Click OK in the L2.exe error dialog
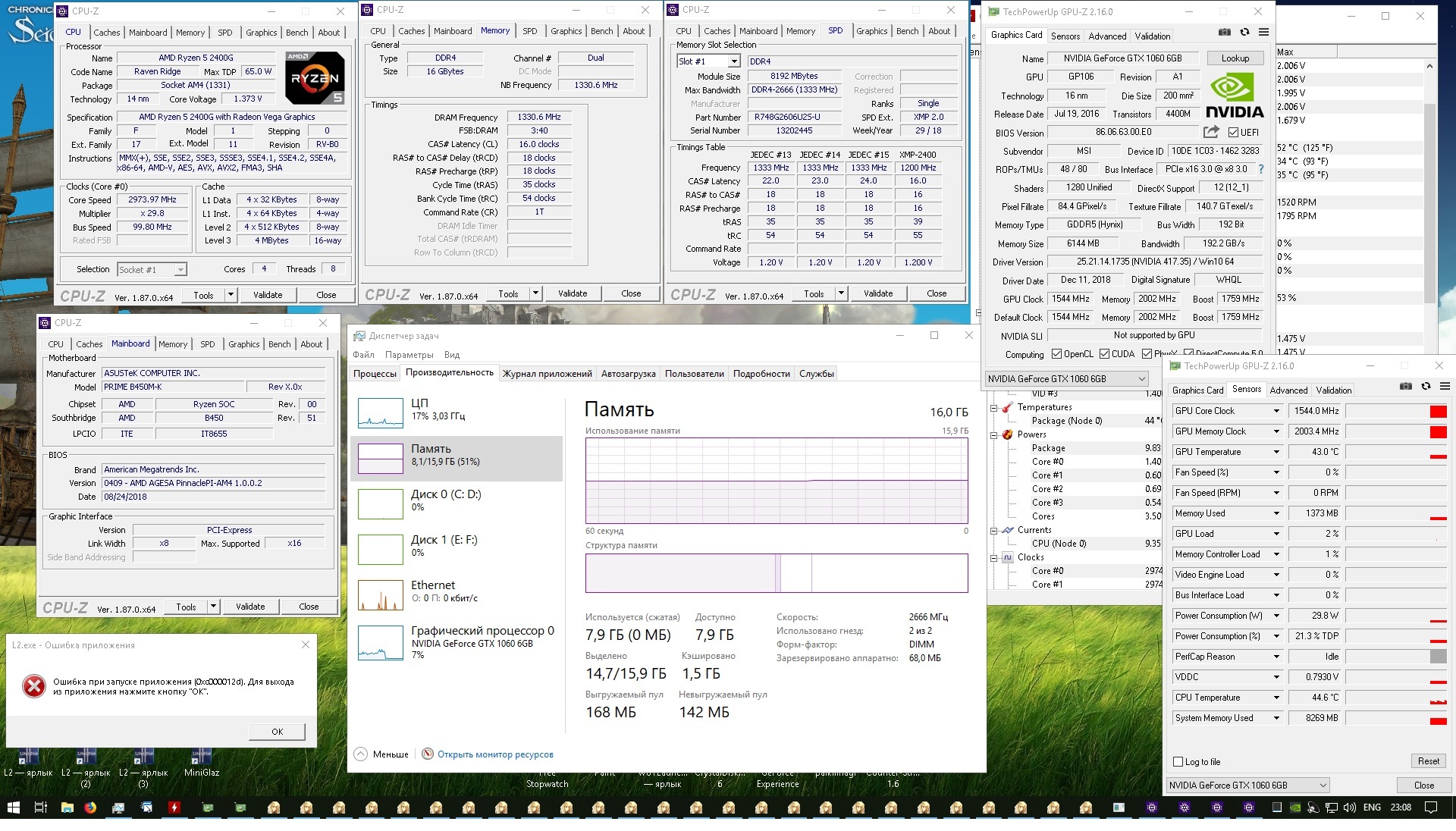This screenshot has height=831, width=1456. pos(278,732)
